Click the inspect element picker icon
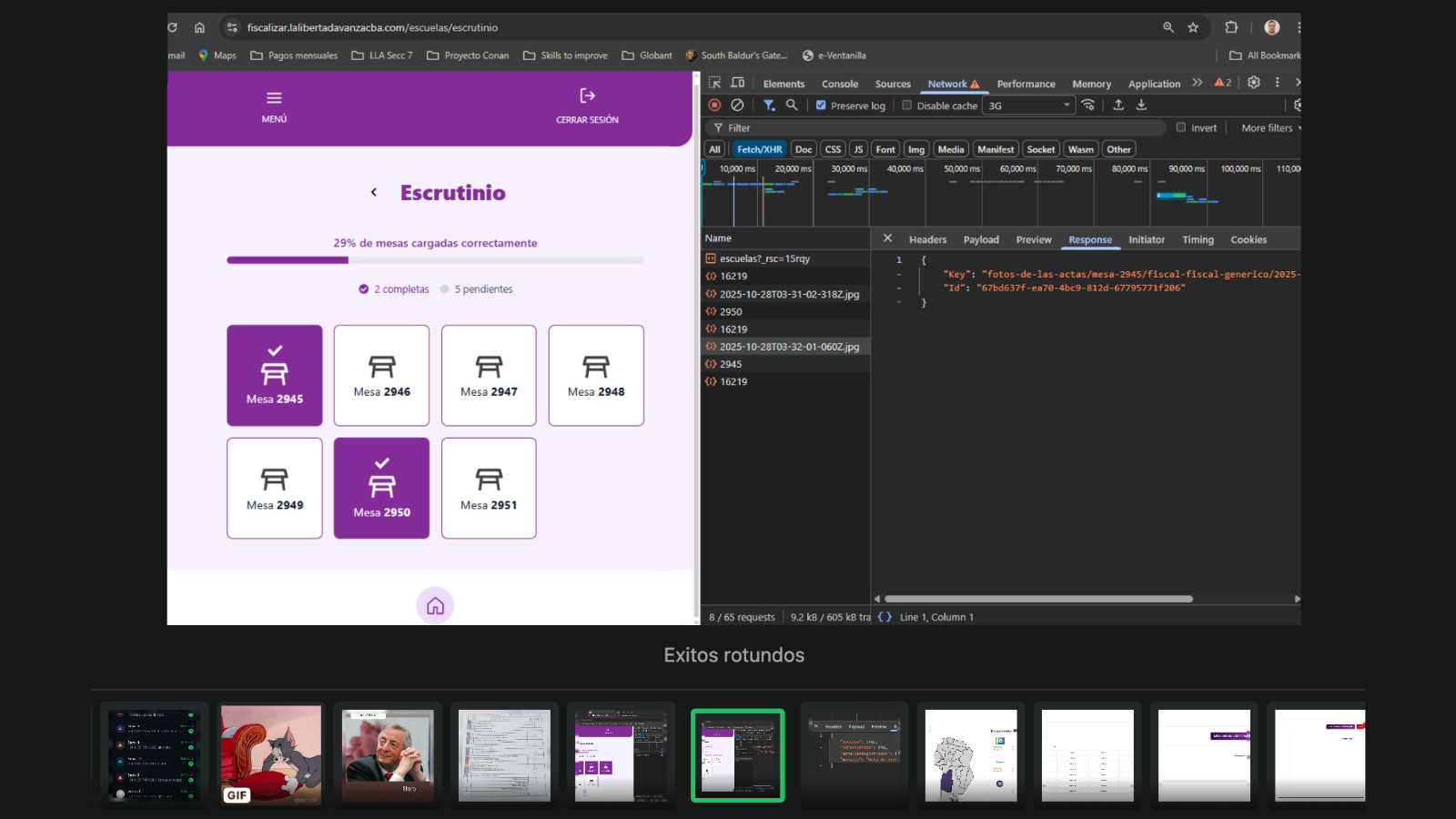1456x819 pixels. [x=714, y=83]
